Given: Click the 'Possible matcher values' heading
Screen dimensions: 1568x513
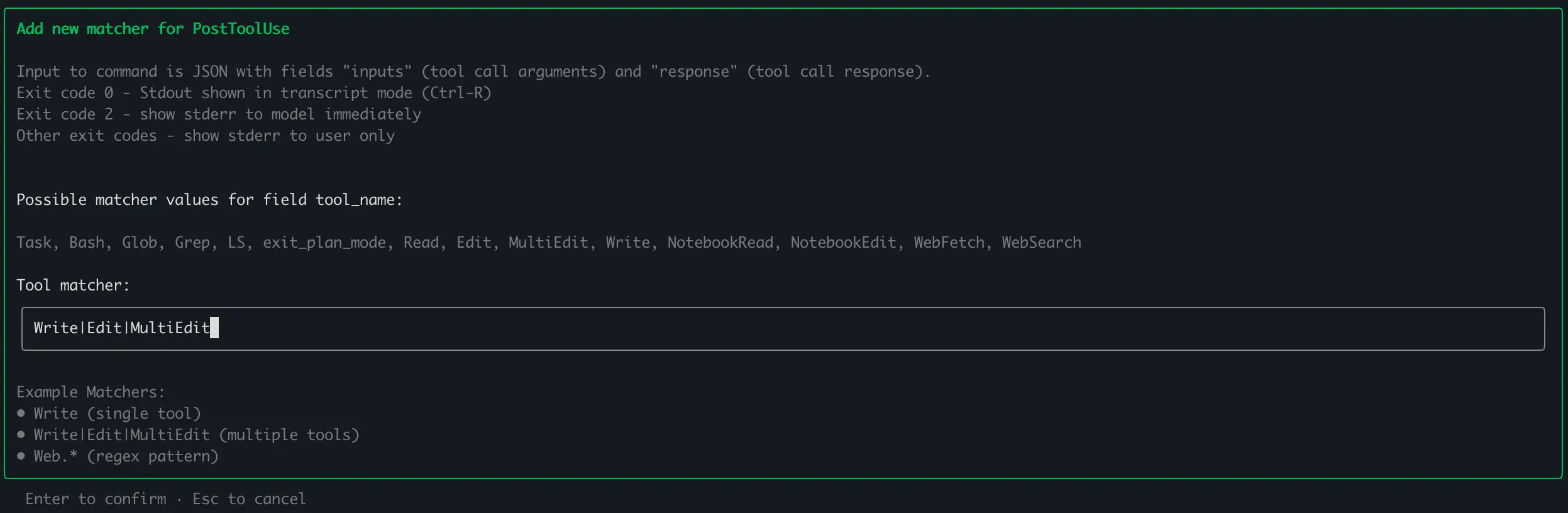Looking at the screenshot, I should pos(209,200).
